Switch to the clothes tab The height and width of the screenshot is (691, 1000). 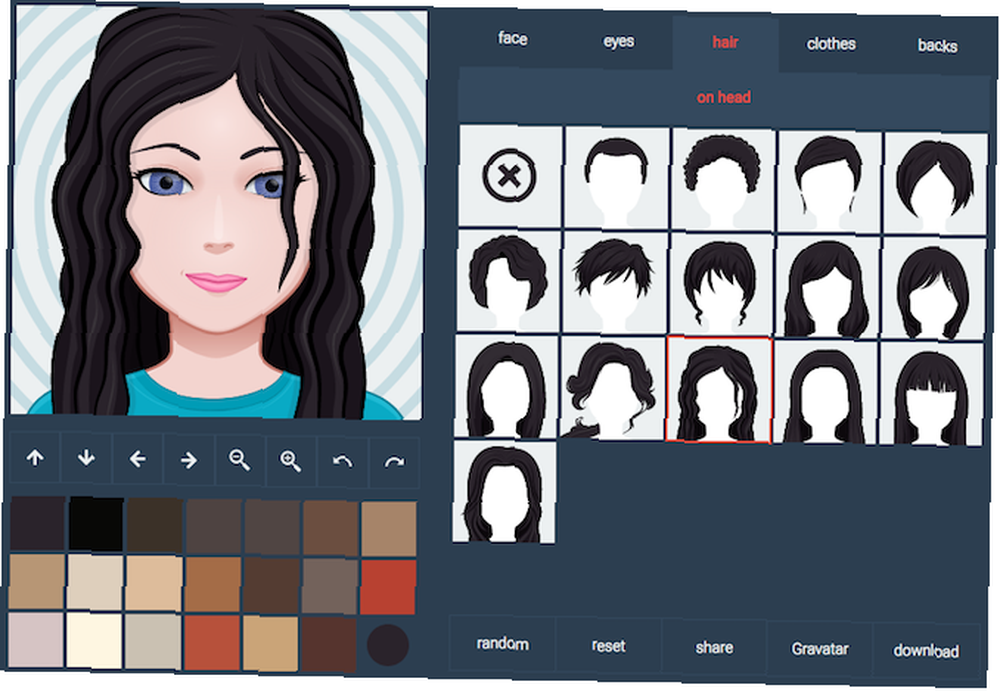[x=831, y=44]
